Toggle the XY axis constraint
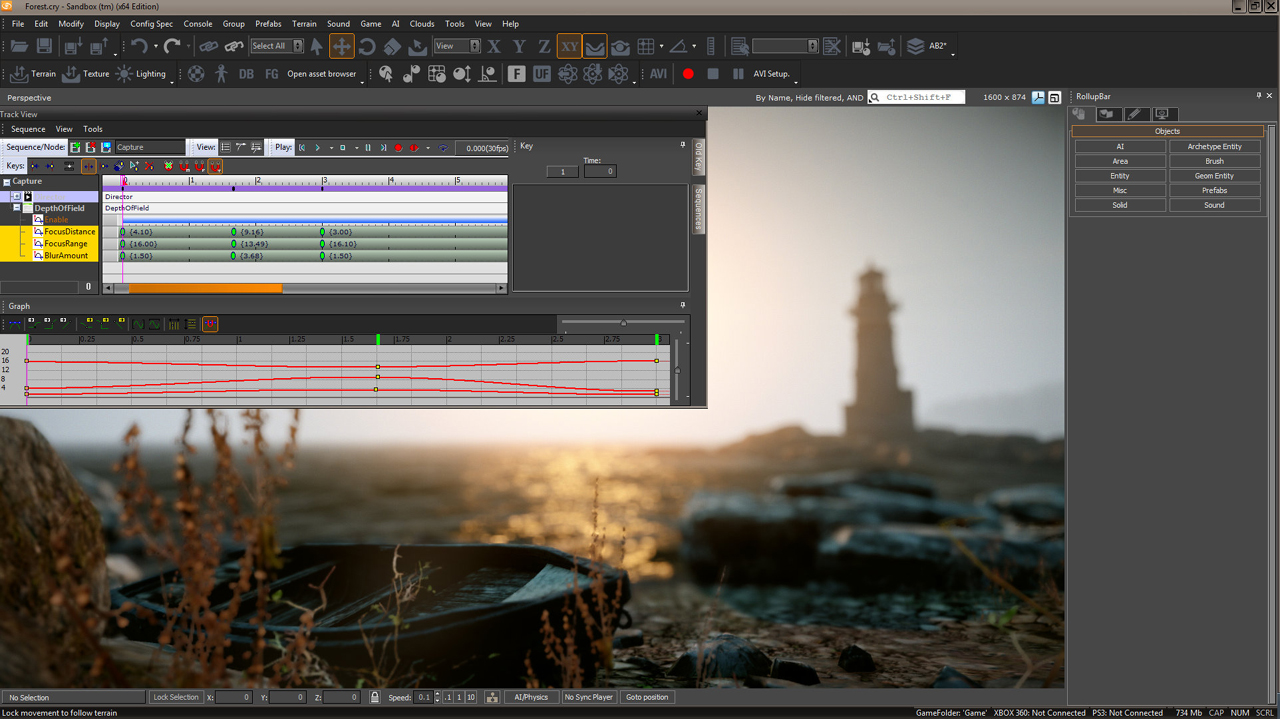This screenshot has width=1280, height=719. pyautogui.click(x=569, y=46)
